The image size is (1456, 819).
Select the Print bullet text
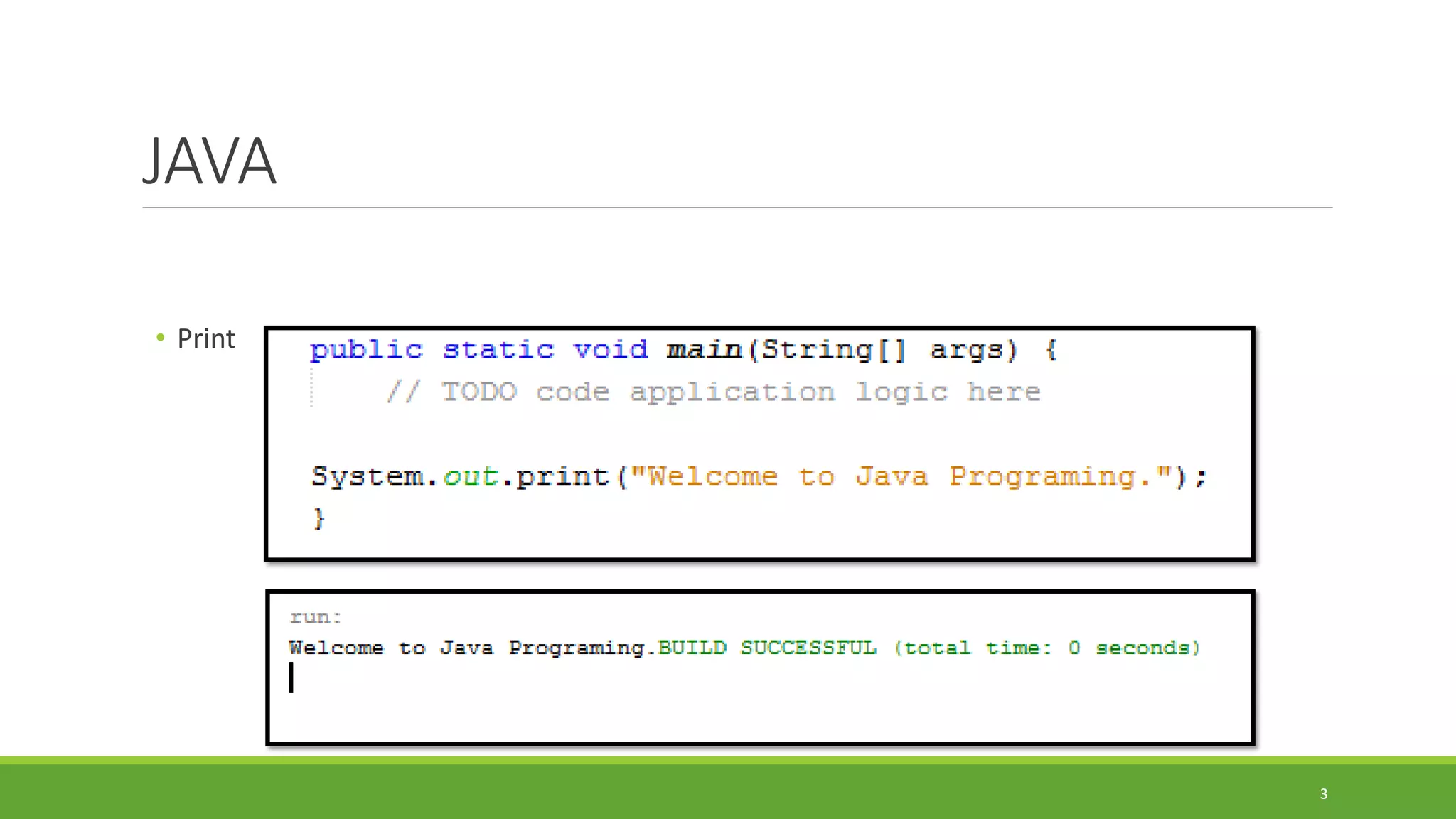[x=205, y=338]
